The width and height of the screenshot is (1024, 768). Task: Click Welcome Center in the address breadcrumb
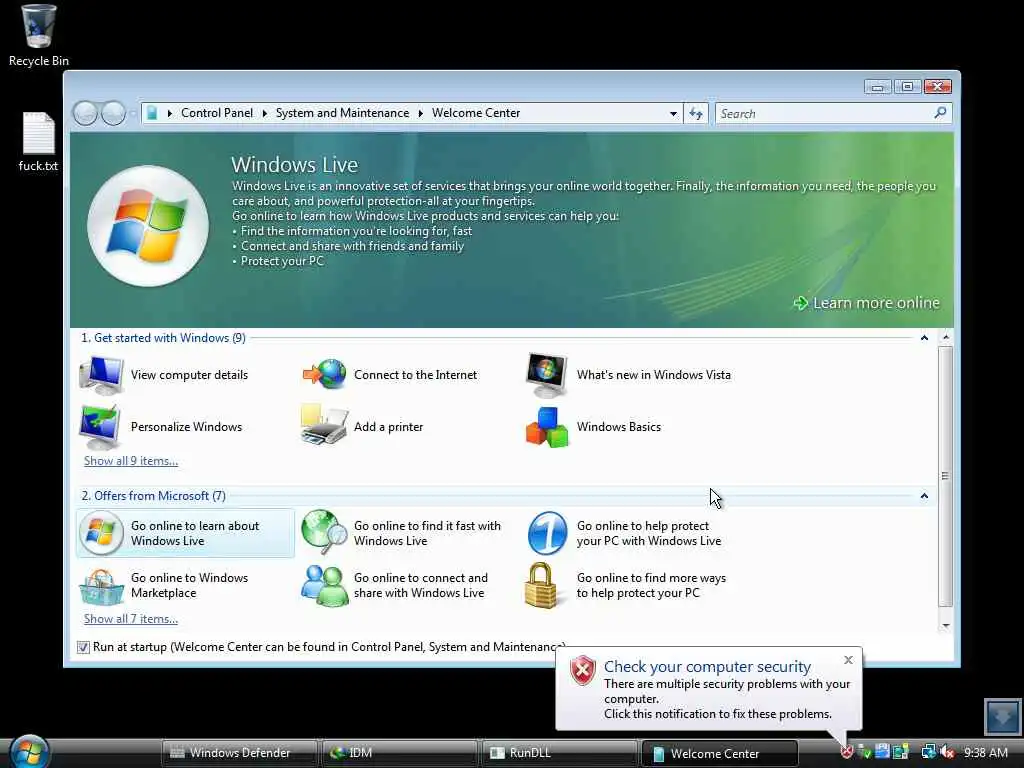[x=476, y=113]
